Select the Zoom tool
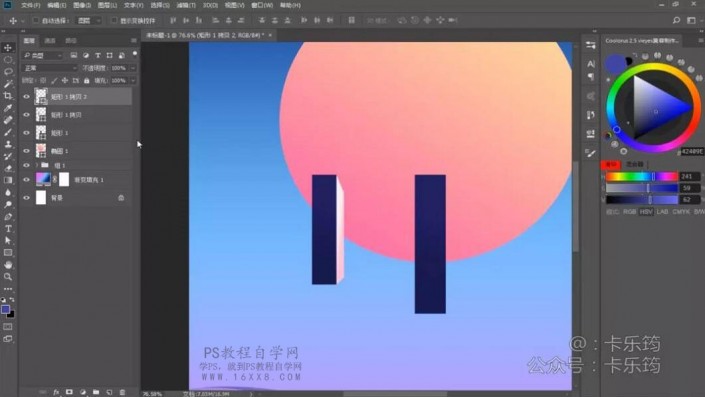 coord(8,277)
